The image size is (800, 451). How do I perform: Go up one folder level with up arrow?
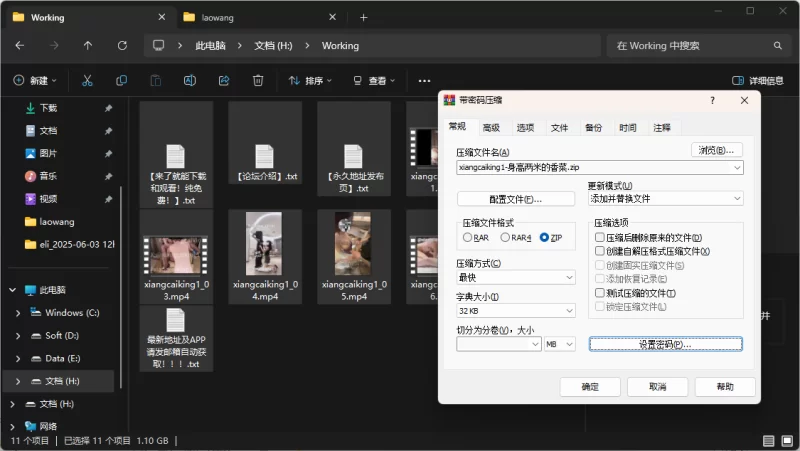click(x=88, y=46)
